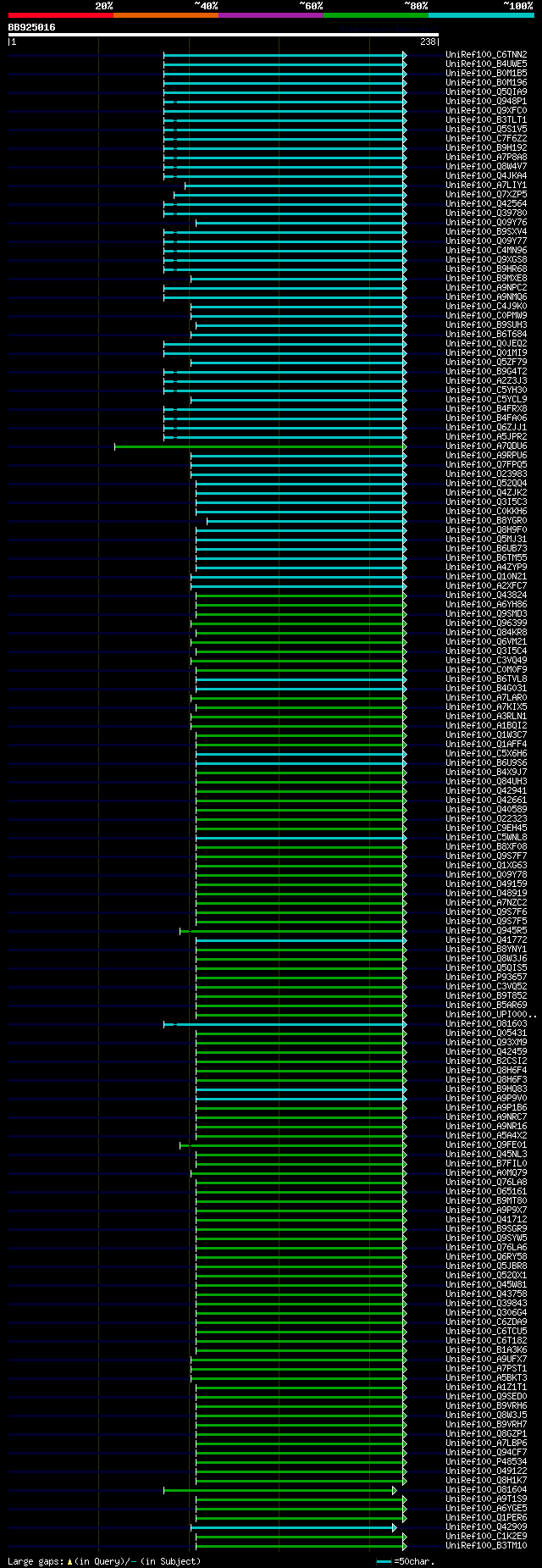Select hit label UniRef100_Q52QX1

pyautogui.click(x=486, y=1275)
